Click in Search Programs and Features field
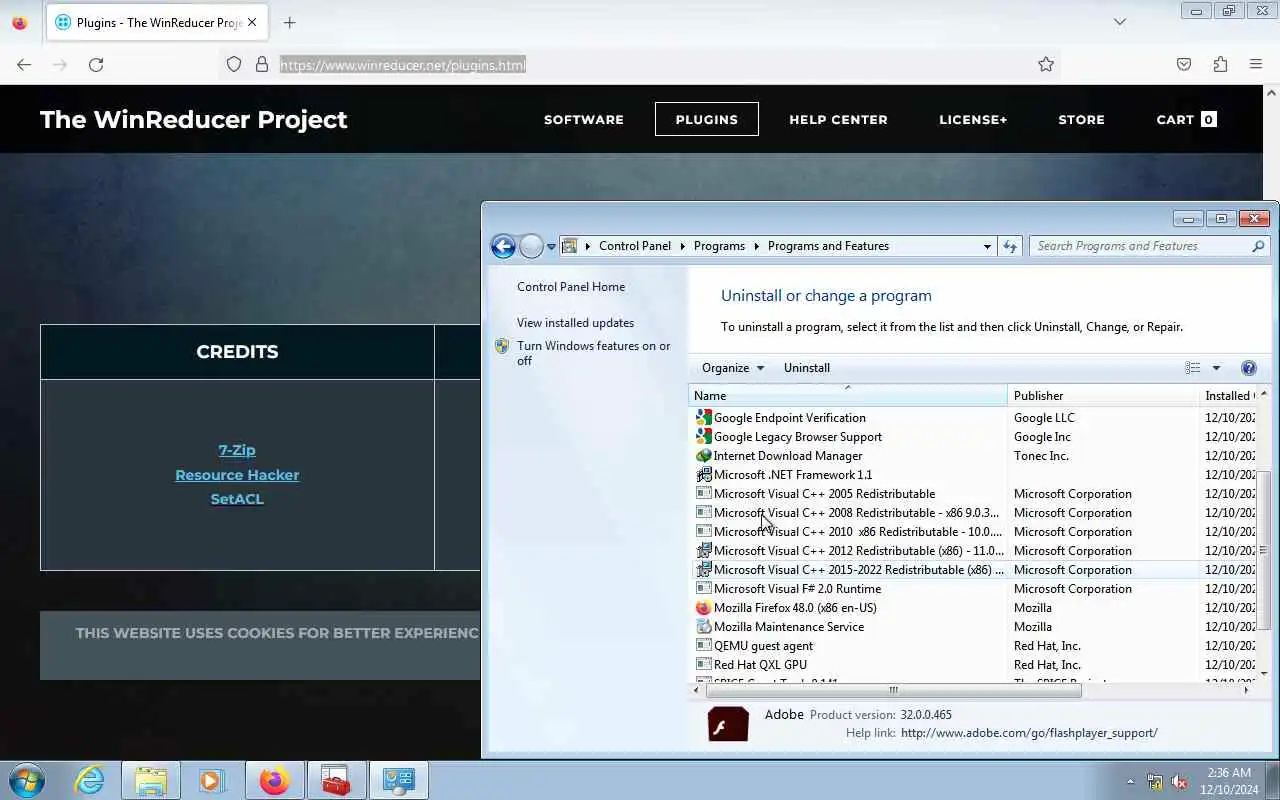Viewport: 1280px width, 800px height. point(1140,246)
